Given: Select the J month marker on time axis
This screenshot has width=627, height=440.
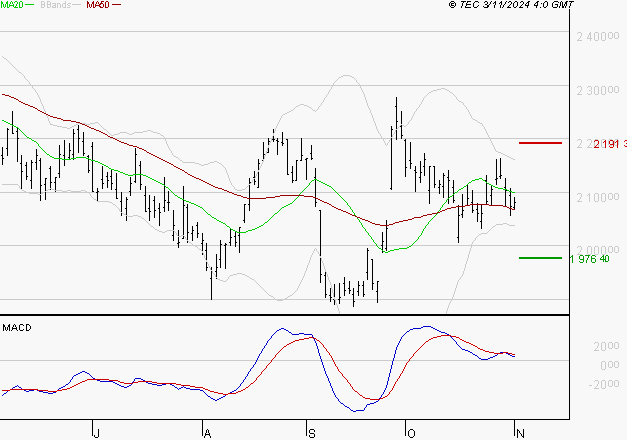Looking at the screenshot, I should 97,432.
